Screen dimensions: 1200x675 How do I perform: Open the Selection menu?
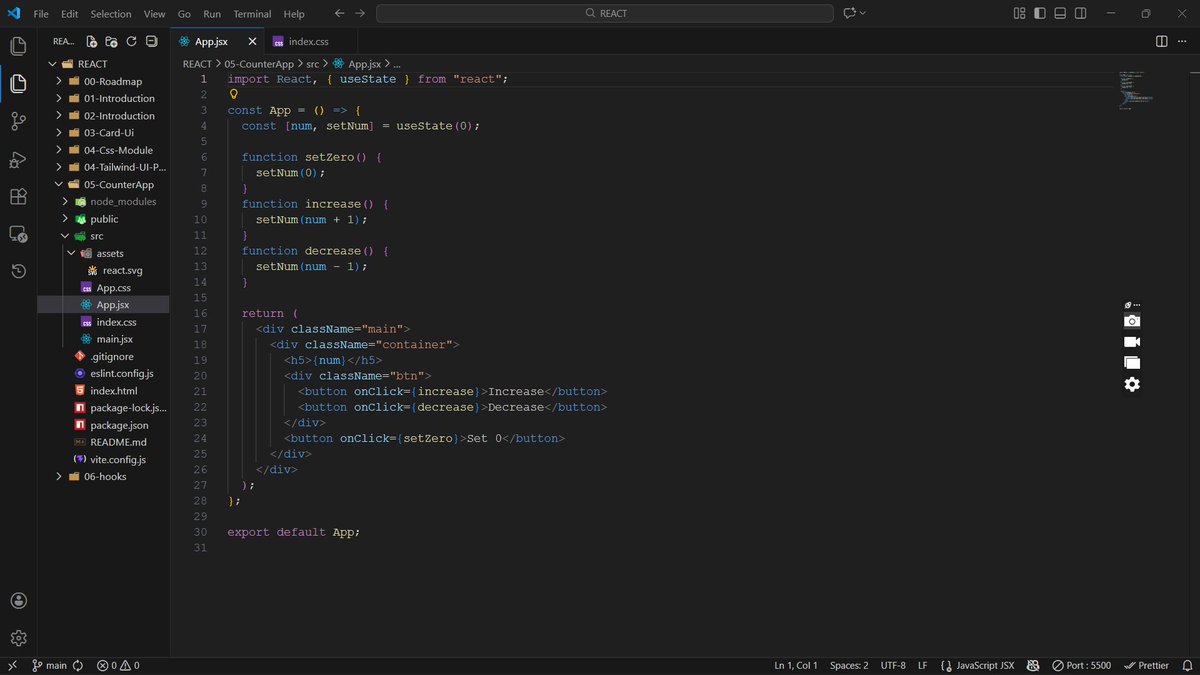tap(110, 14)
